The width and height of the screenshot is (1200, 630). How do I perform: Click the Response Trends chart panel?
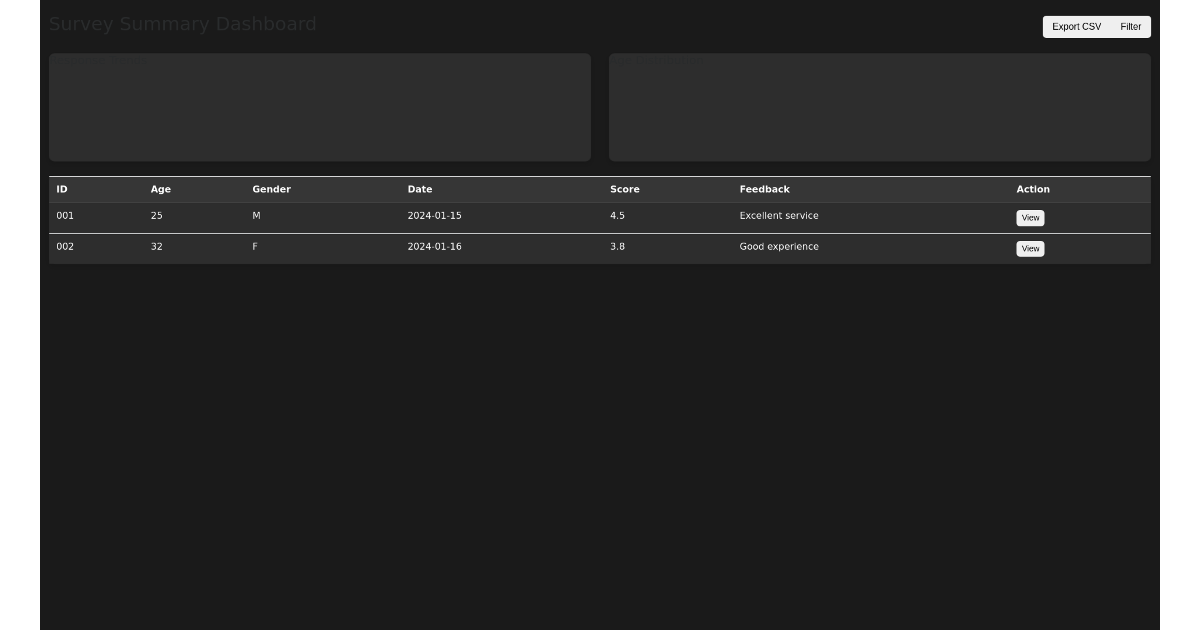pos(319,106)
